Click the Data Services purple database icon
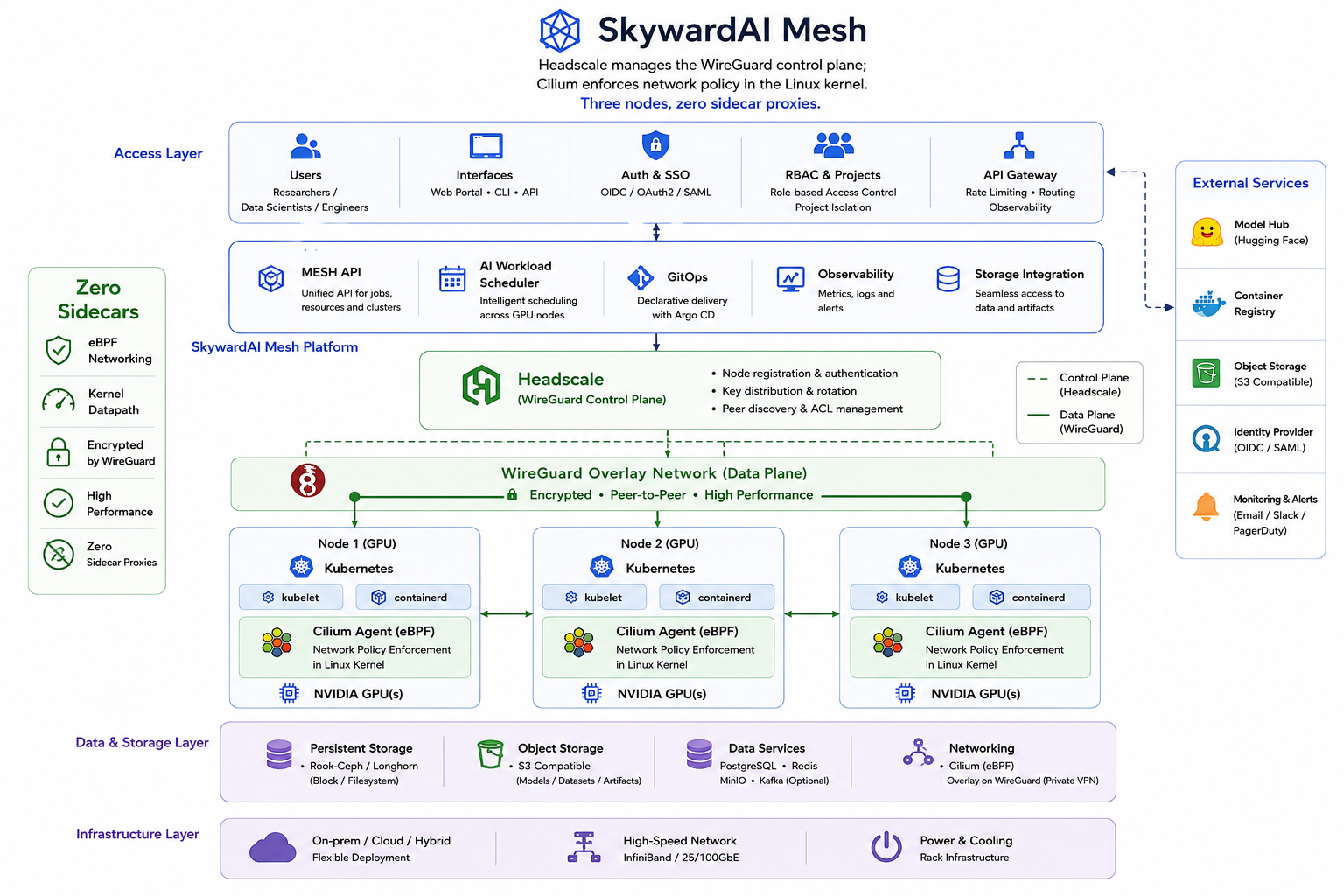 click(699, 754)
